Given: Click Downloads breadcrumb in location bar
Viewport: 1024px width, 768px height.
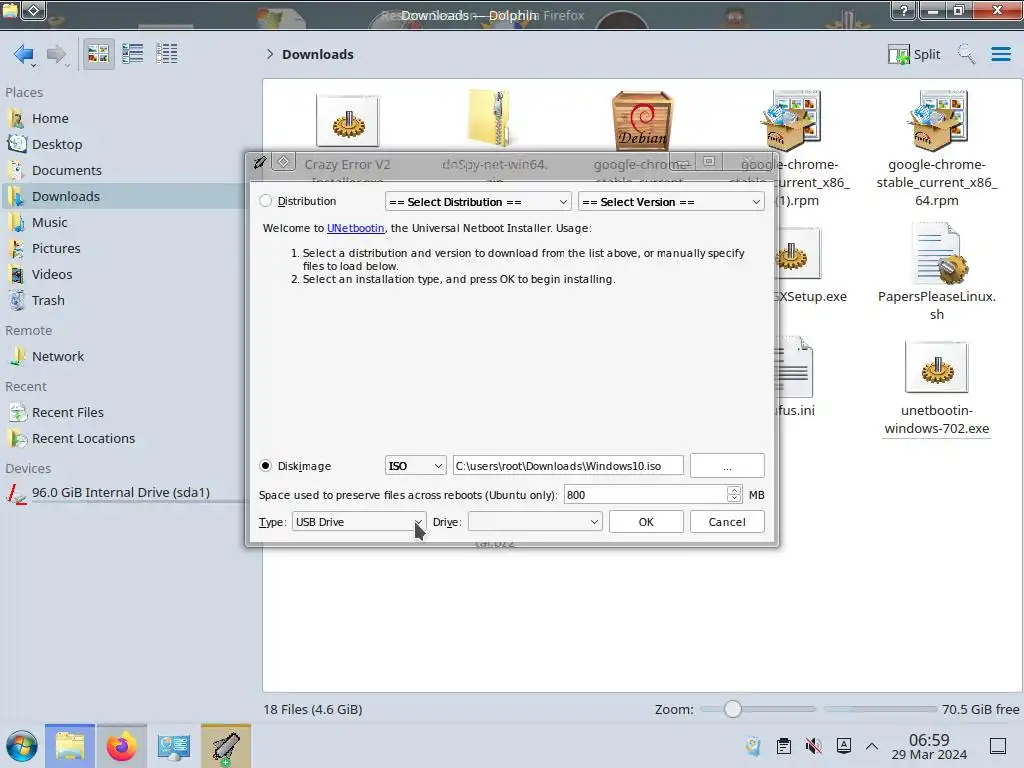Looking at the screenshot, I should click(317, 54).
